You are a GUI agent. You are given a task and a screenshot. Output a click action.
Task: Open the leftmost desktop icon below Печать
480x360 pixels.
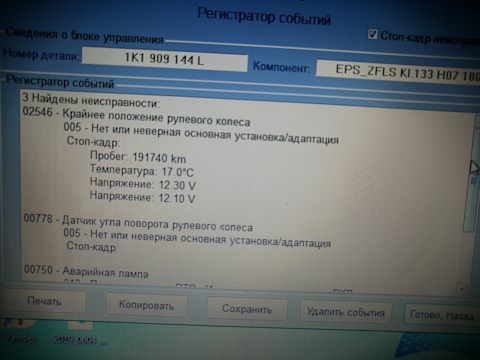coord(21,331)
